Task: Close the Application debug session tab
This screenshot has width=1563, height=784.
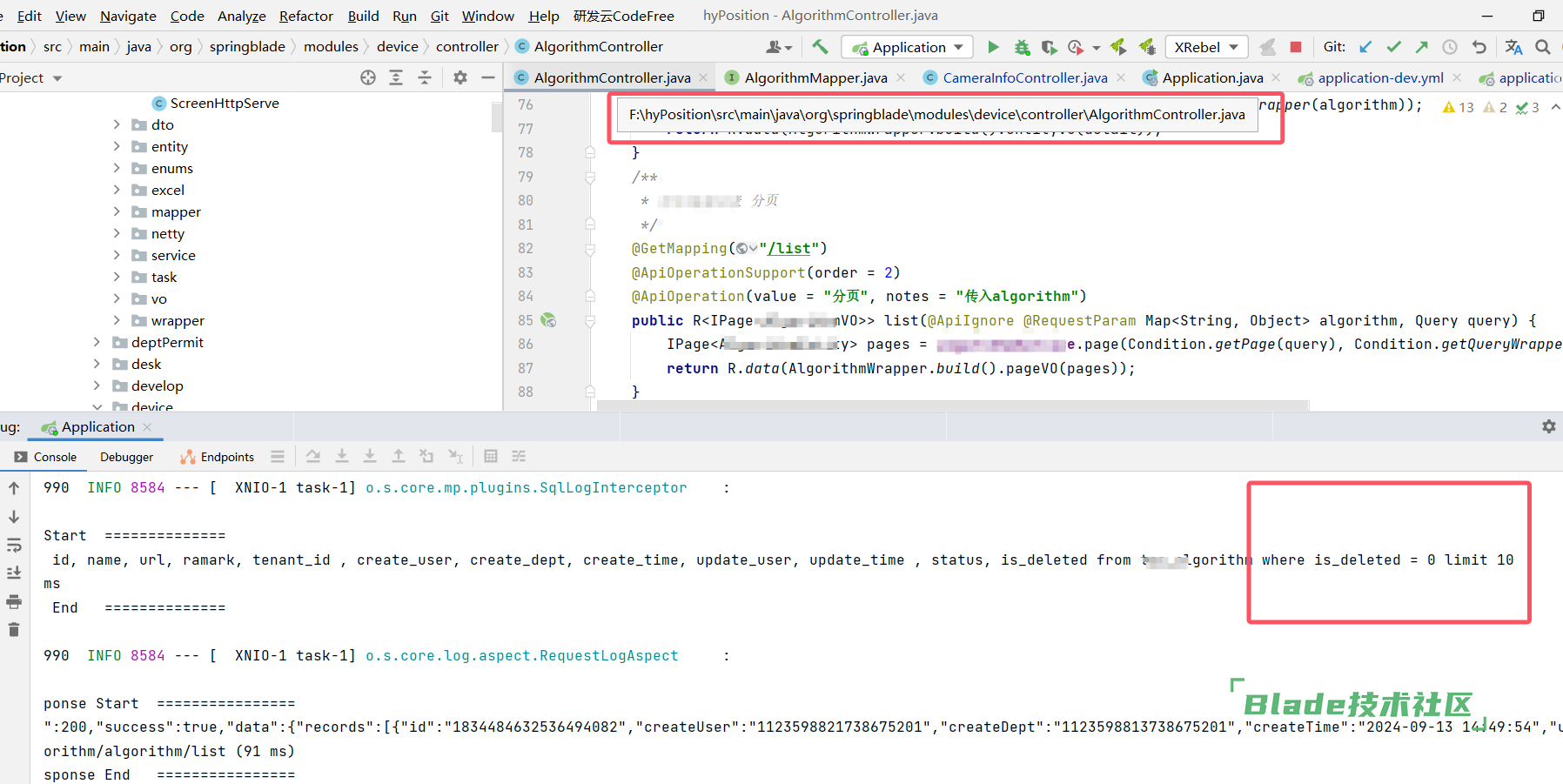Action: pyautogui.click(x=147, y=426)
